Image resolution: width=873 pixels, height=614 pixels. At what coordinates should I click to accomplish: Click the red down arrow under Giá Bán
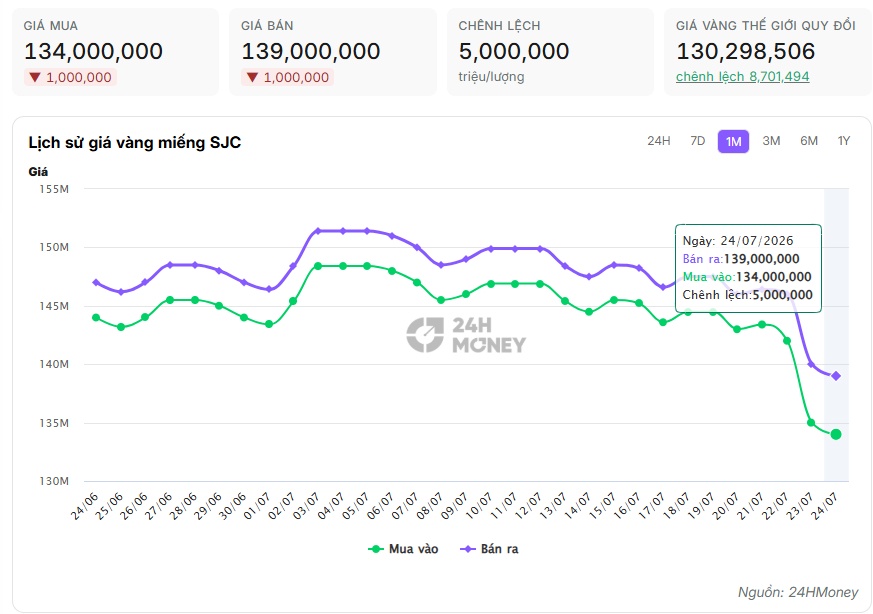[x=252, y=77]
